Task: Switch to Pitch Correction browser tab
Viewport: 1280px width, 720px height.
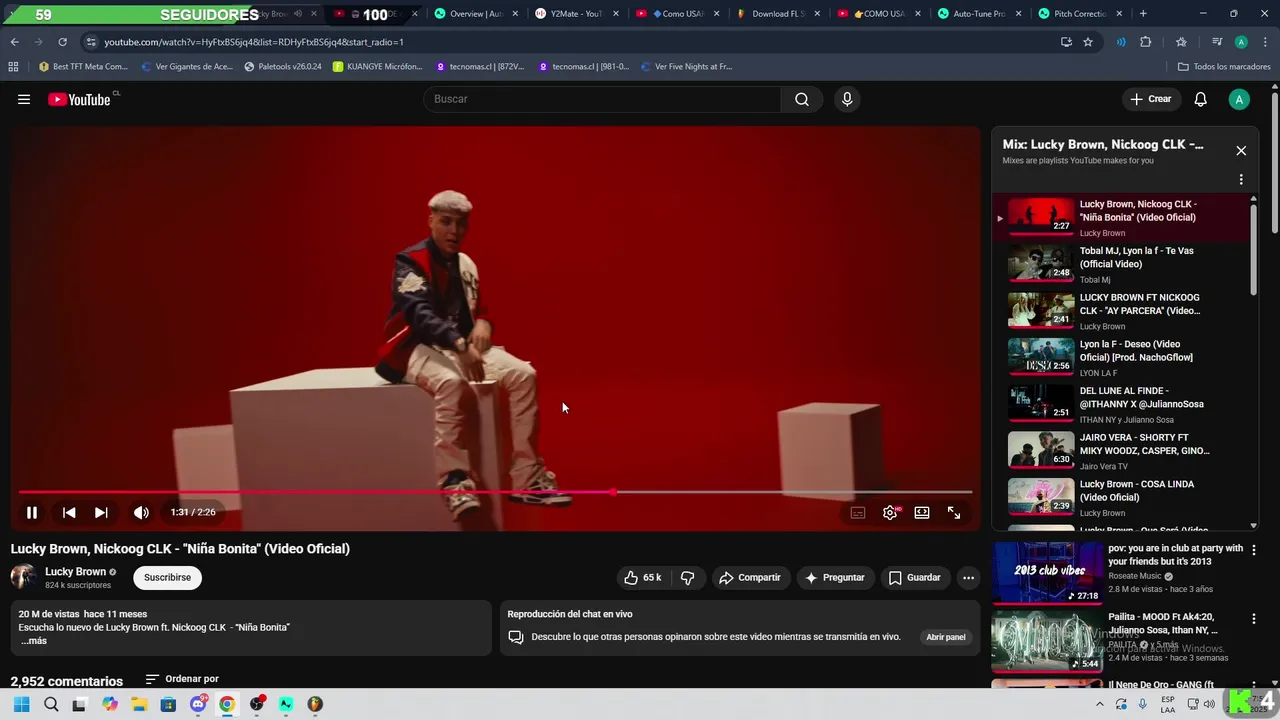Action: [x=1080, y=14]
